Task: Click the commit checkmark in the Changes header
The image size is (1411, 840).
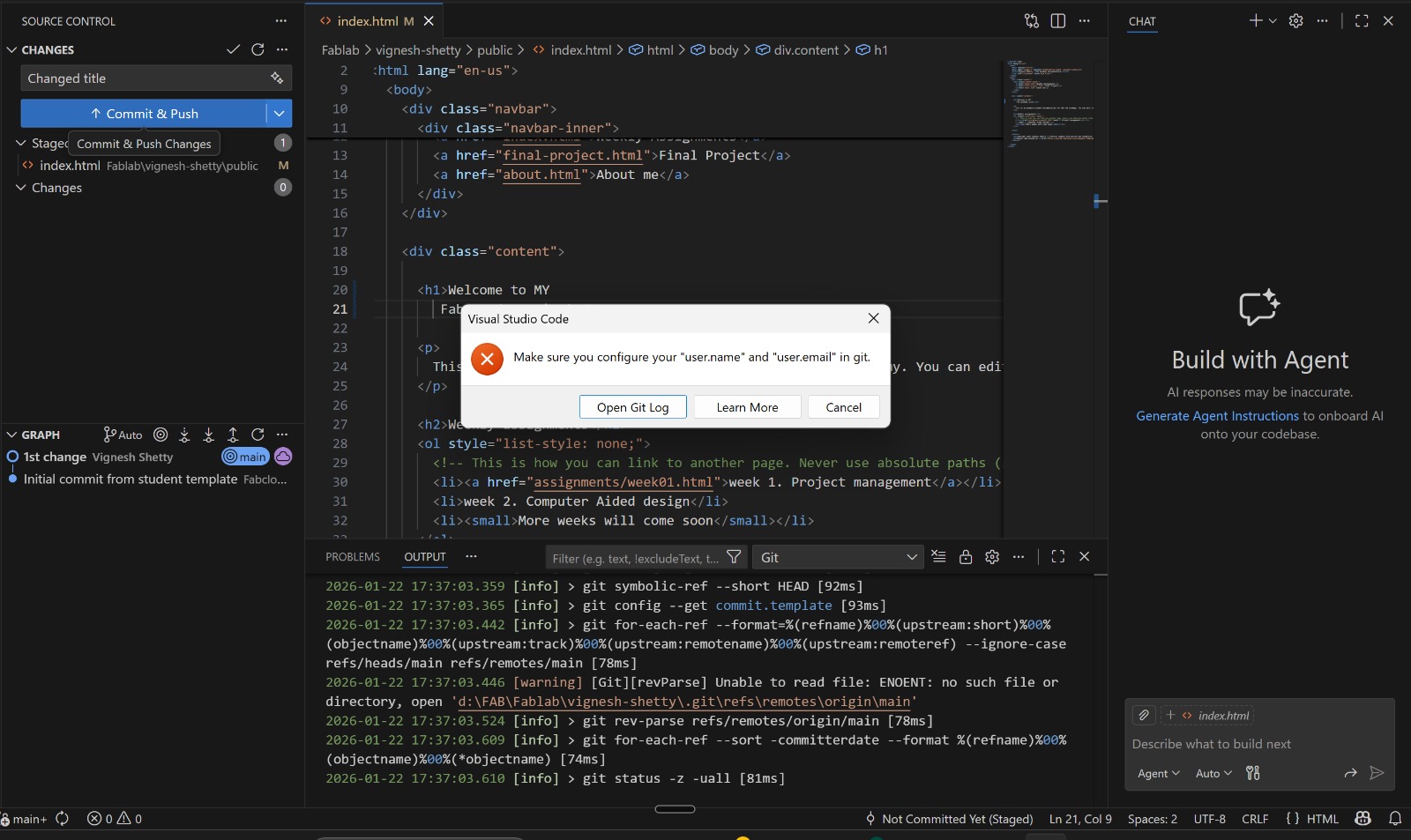Action: 233,49
